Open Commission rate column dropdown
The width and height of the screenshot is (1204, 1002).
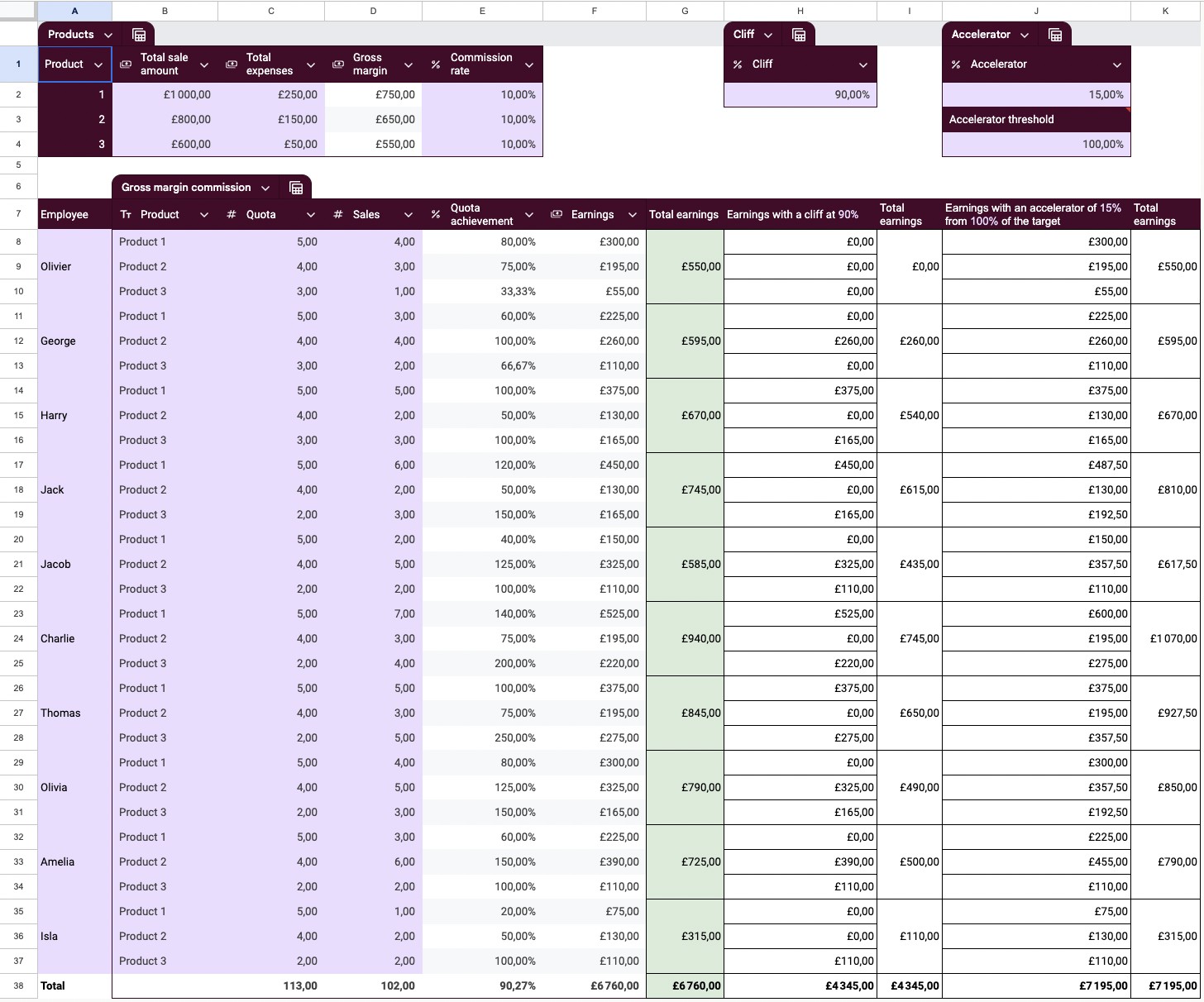tap(529, 65)
